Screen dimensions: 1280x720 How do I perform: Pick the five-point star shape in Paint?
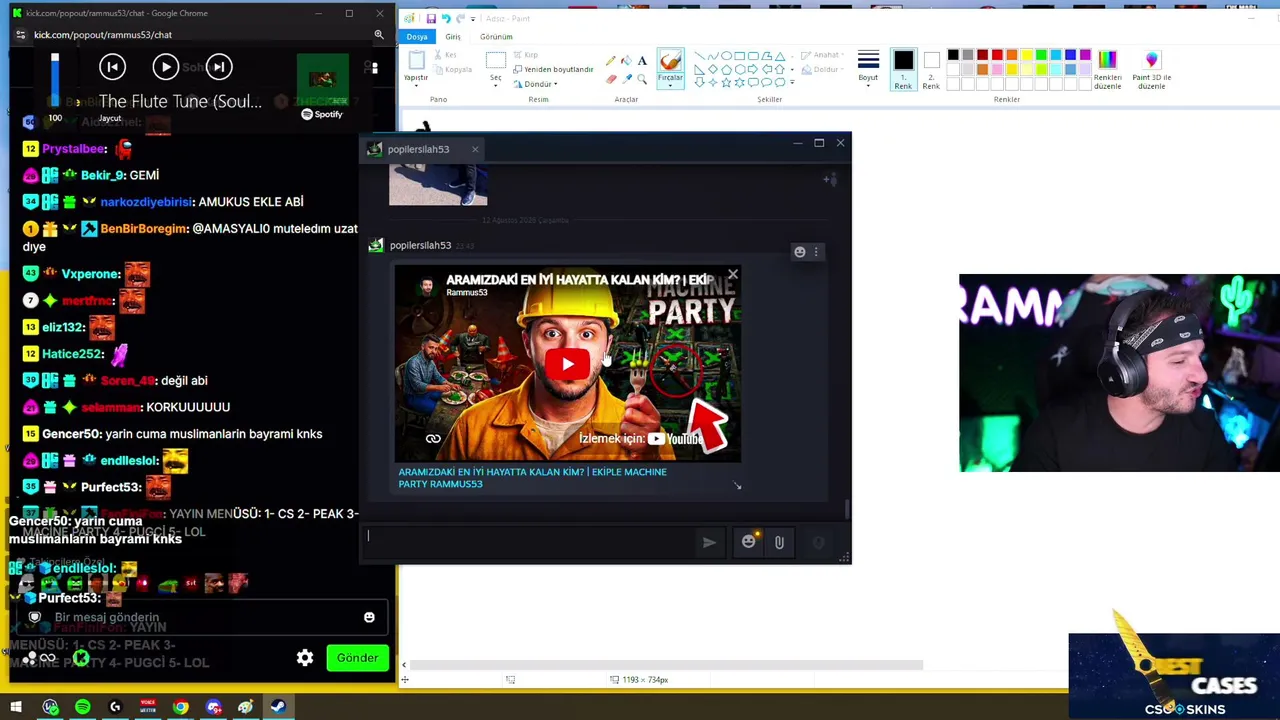coord(727,82)
